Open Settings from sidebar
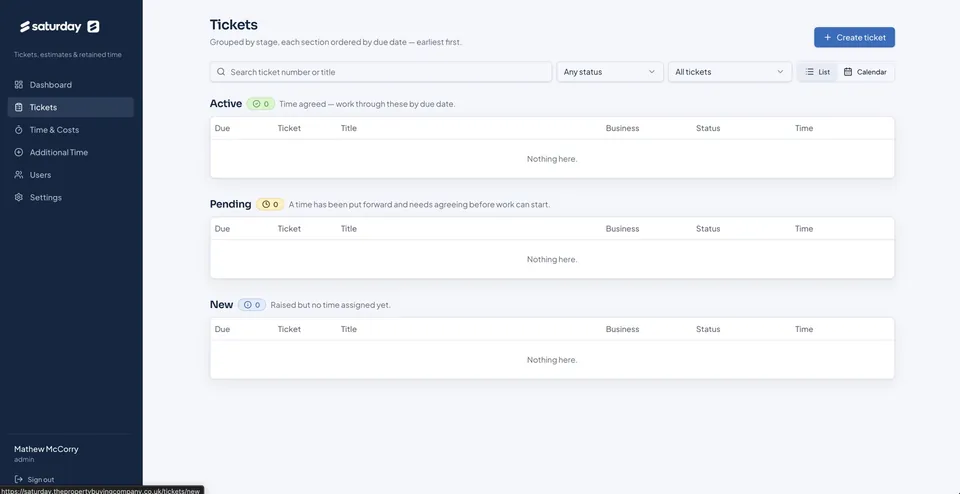The width and height of the screenshot is (960, 494). [x=70, y=198]
